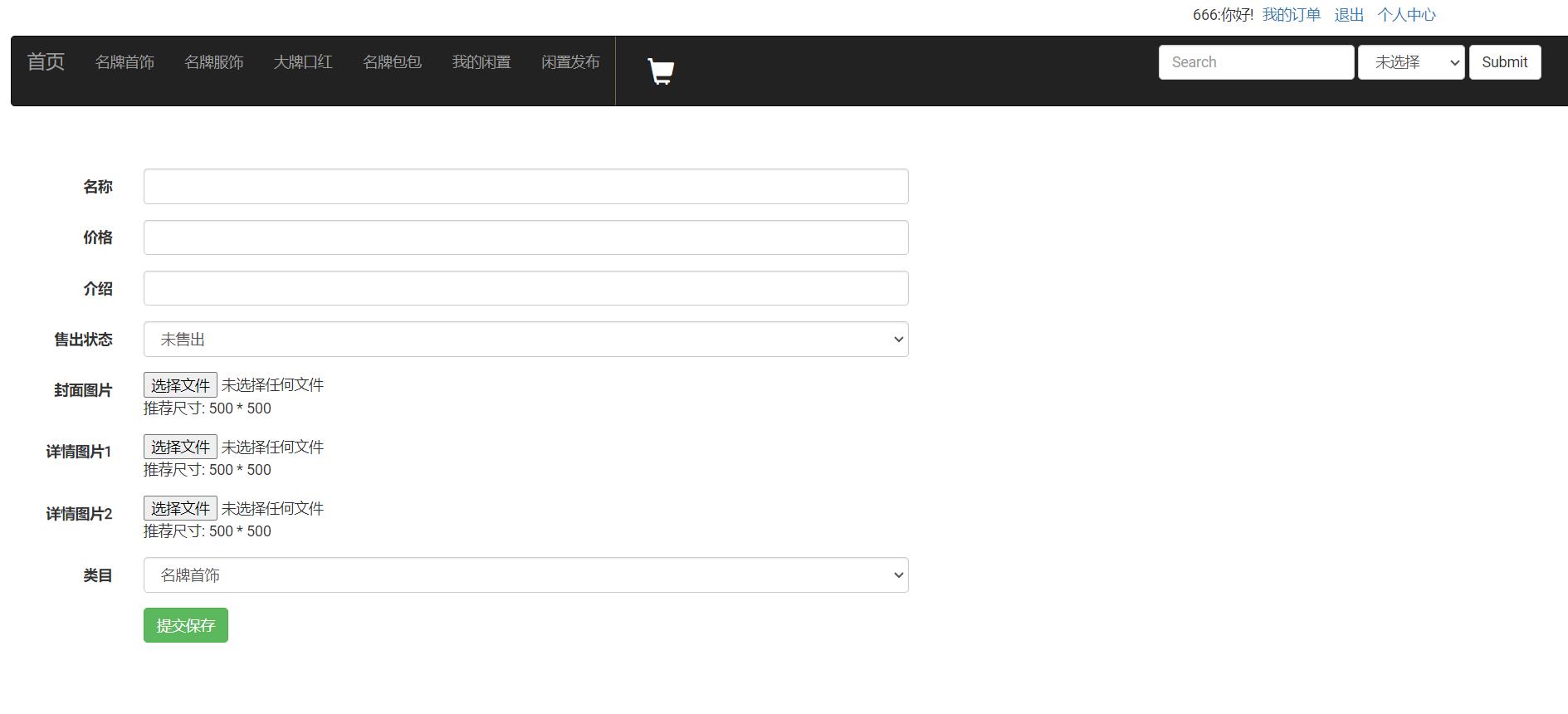The height and width of the screenshot is (714, 1568).
Task: Click the 售出状态 label
Action: 83,340
